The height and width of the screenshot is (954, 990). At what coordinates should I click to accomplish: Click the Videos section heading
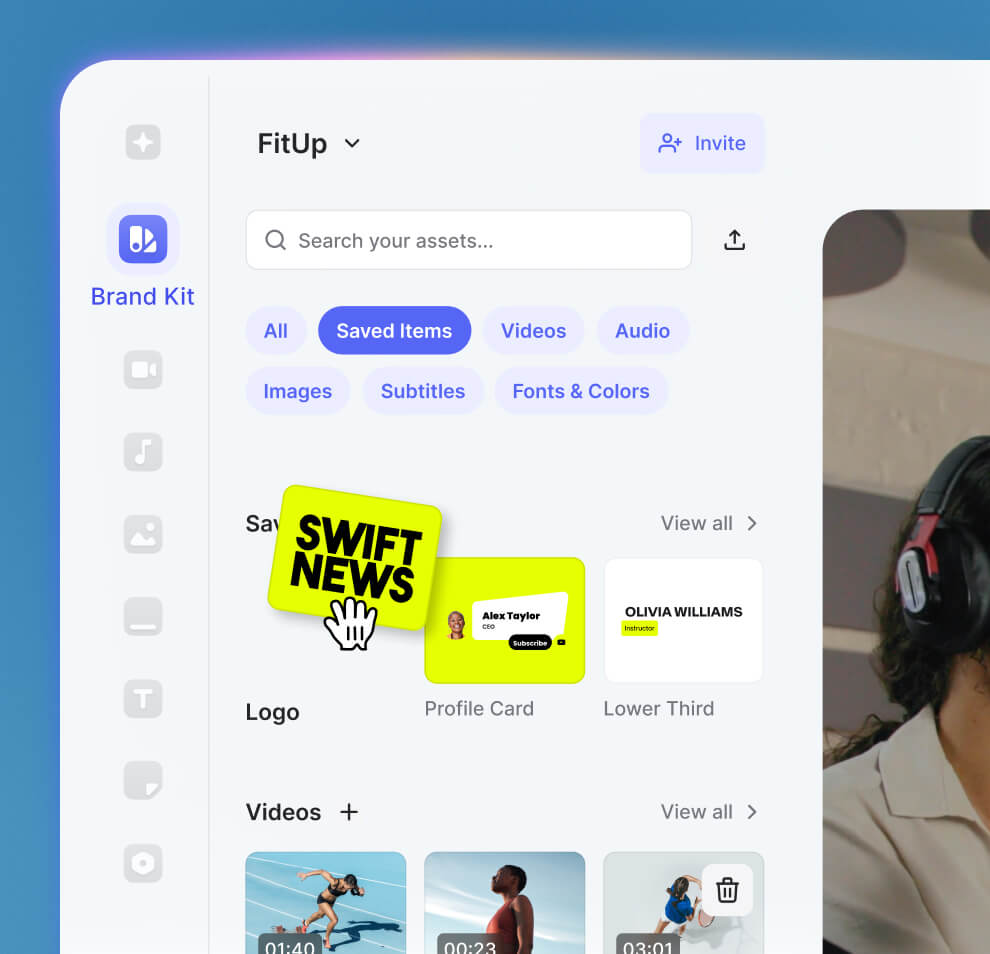tap(283, 812)
